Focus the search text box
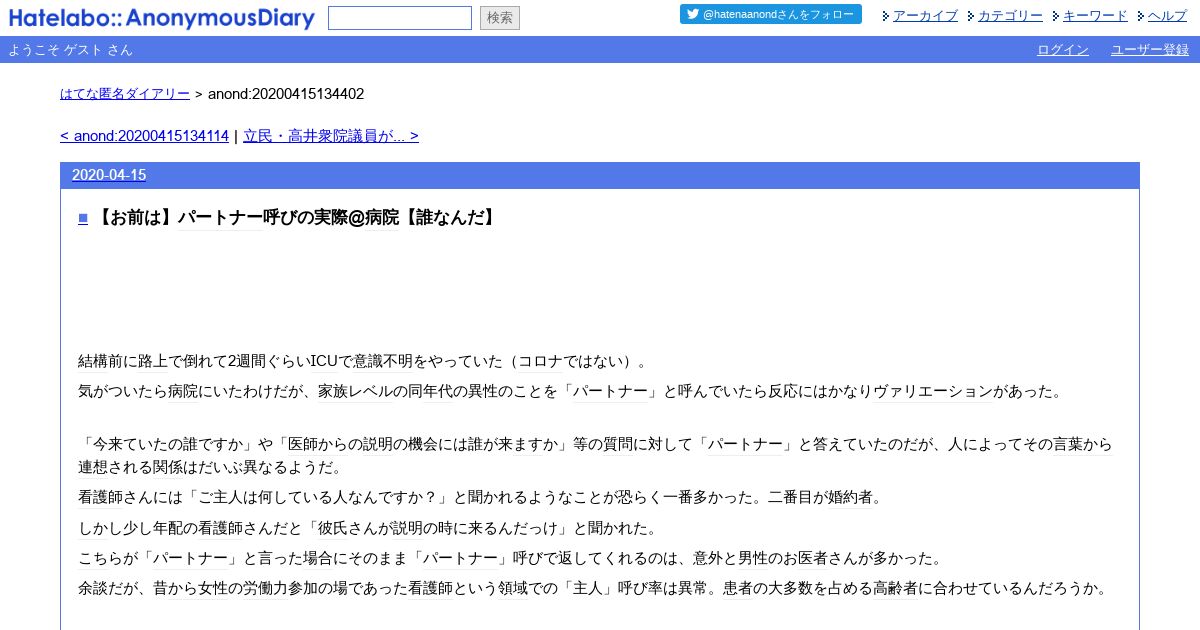This screenshot has height=630, width=1200. tap(400, 18)
